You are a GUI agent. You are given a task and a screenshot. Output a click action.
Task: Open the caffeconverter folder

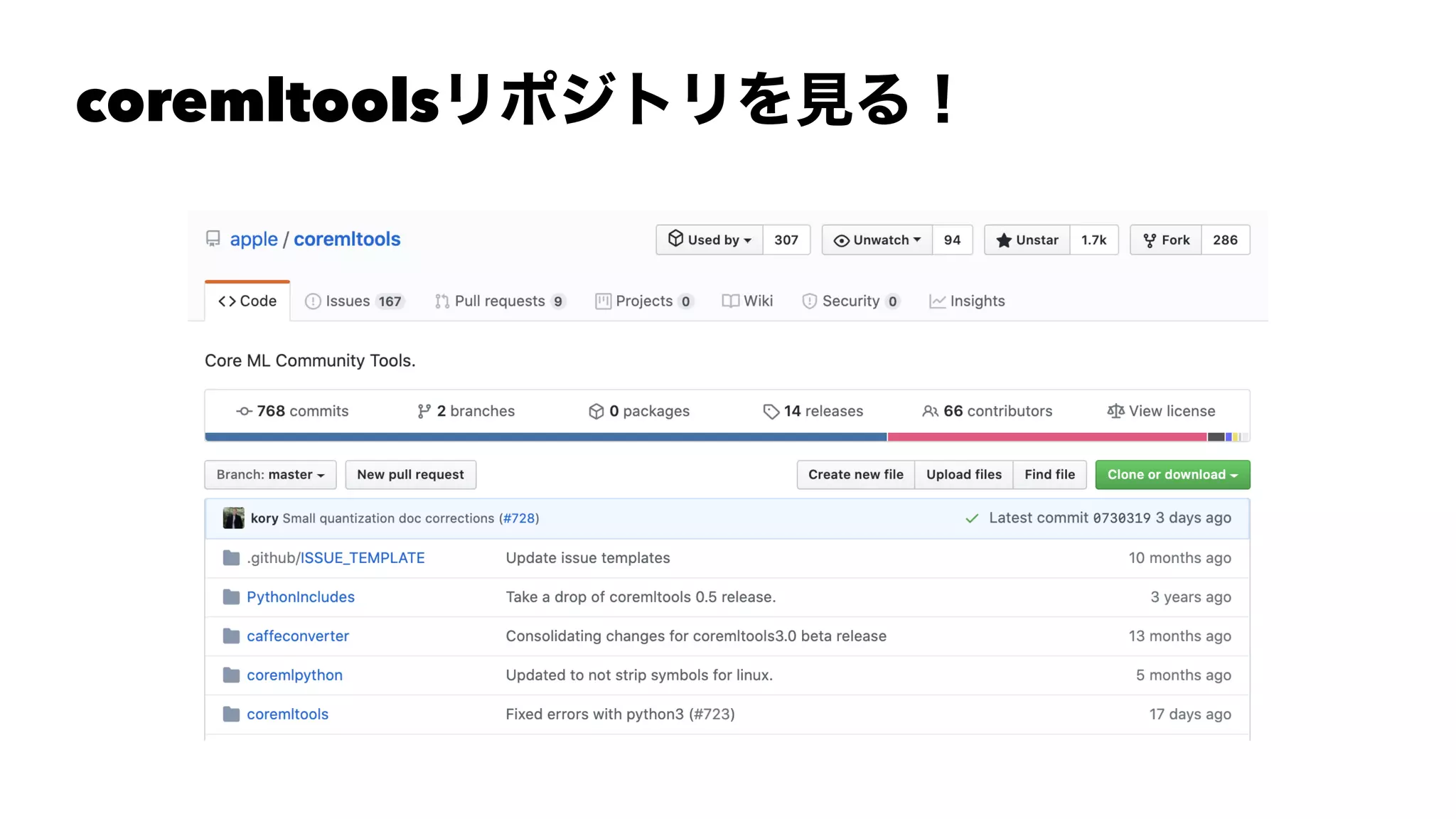(298, 636)
